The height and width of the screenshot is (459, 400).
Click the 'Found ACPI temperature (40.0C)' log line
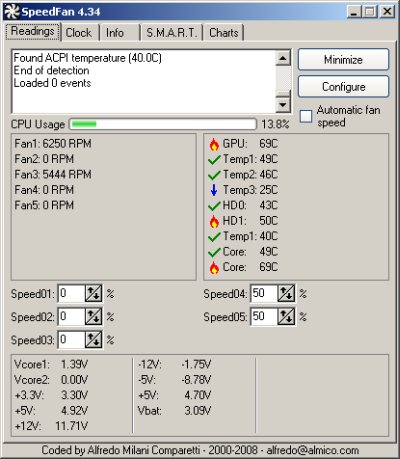(x=88, y=58)
